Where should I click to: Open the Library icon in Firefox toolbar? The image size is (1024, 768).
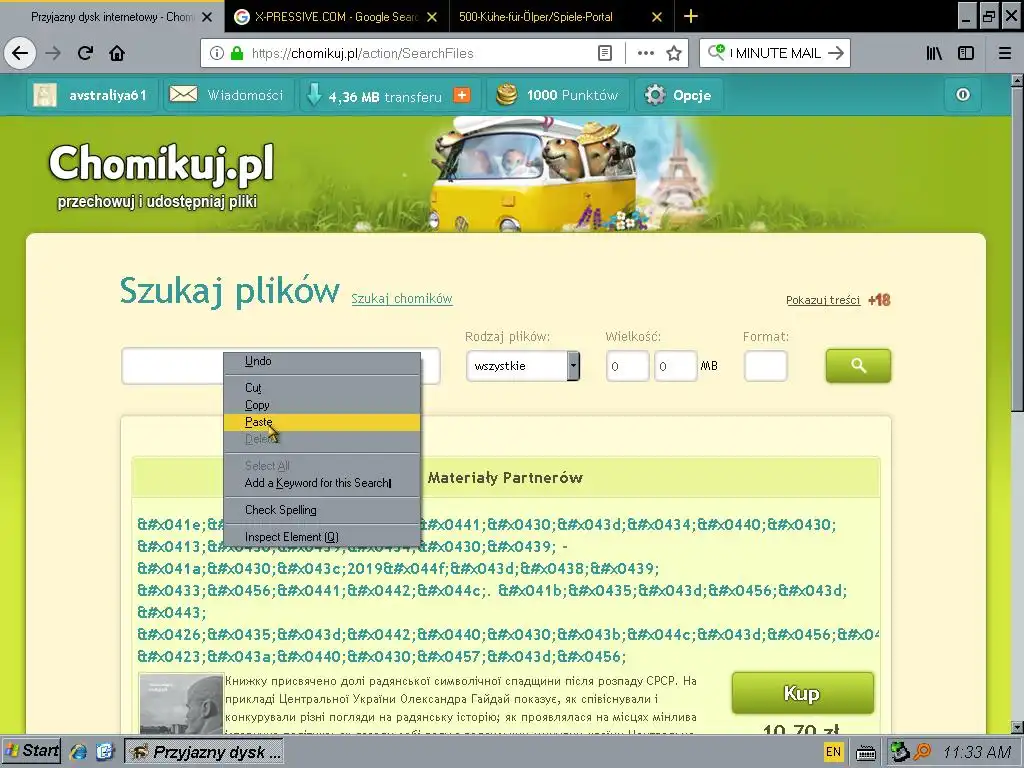pos(934,54)
